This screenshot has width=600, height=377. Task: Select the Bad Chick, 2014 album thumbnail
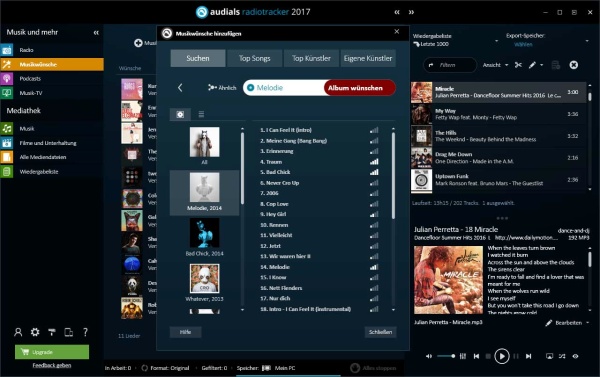(x=204, y=238)
